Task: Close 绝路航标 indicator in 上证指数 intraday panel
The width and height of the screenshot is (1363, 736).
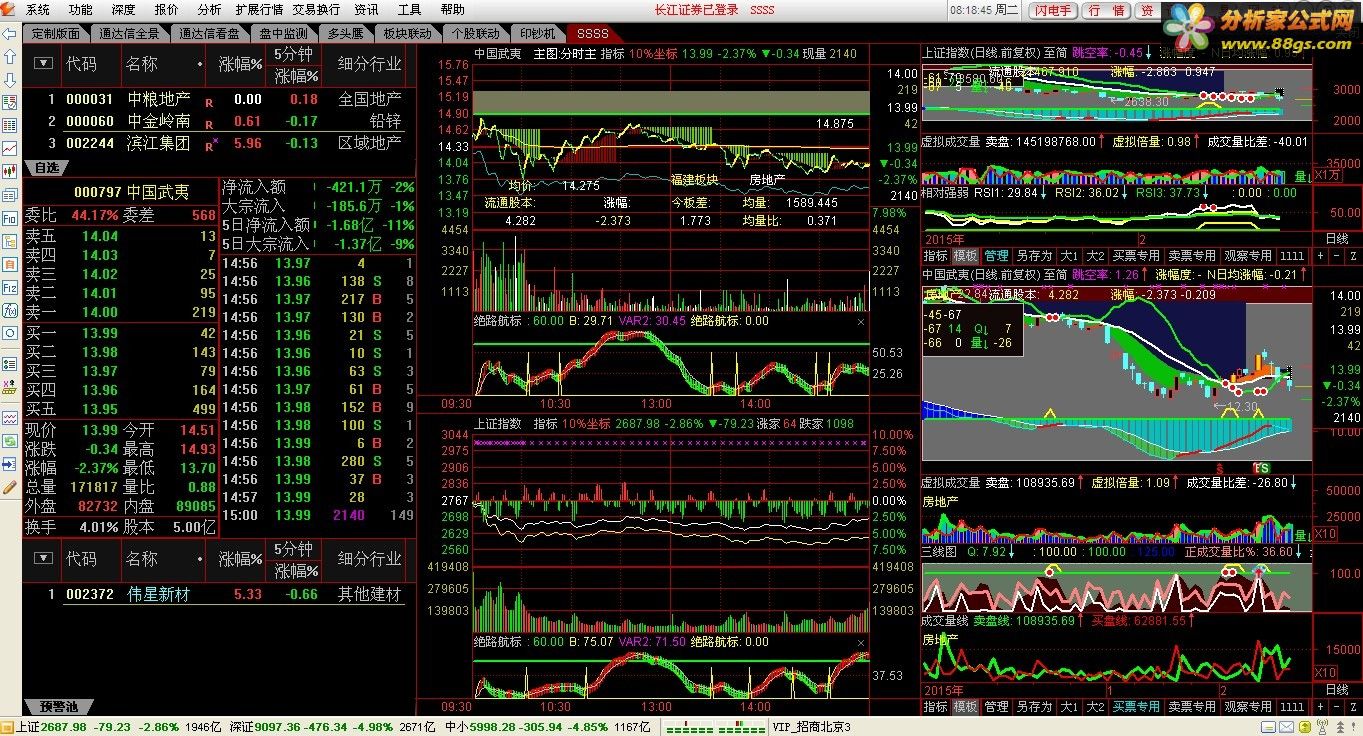Action: point(861,642)
